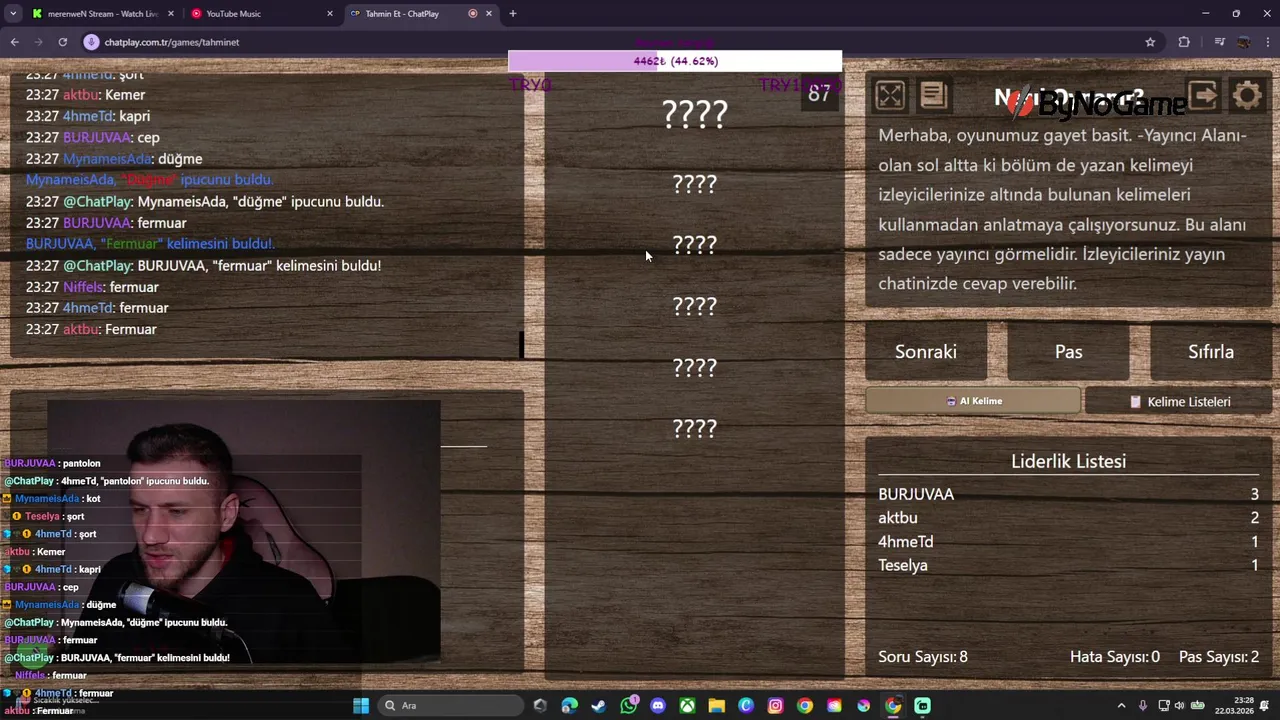Image resolution: width=1280 pixels, height=720 pixels.
Task: Open a new browser tab with plus
Action: (x=512, y=13)
